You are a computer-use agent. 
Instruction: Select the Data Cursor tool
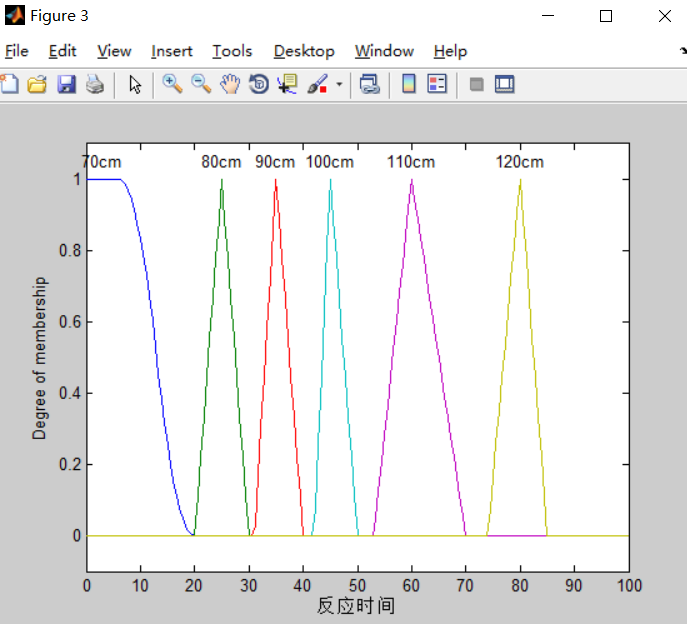287,84
